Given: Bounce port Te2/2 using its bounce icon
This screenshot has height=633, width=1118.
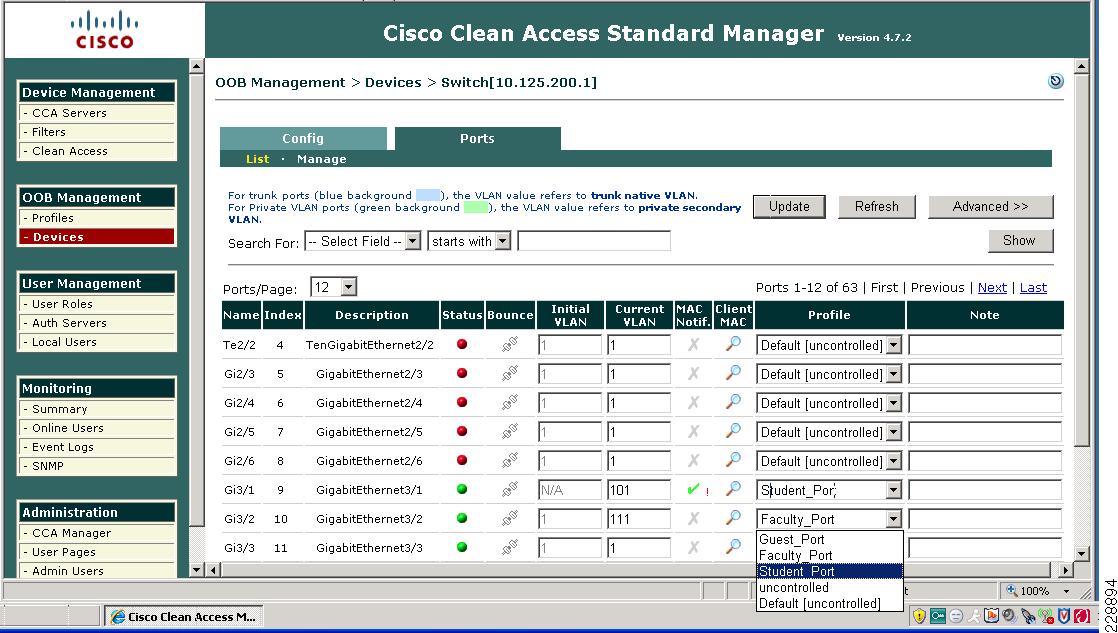Looking at the screenshot, I should tap(510, 345).
